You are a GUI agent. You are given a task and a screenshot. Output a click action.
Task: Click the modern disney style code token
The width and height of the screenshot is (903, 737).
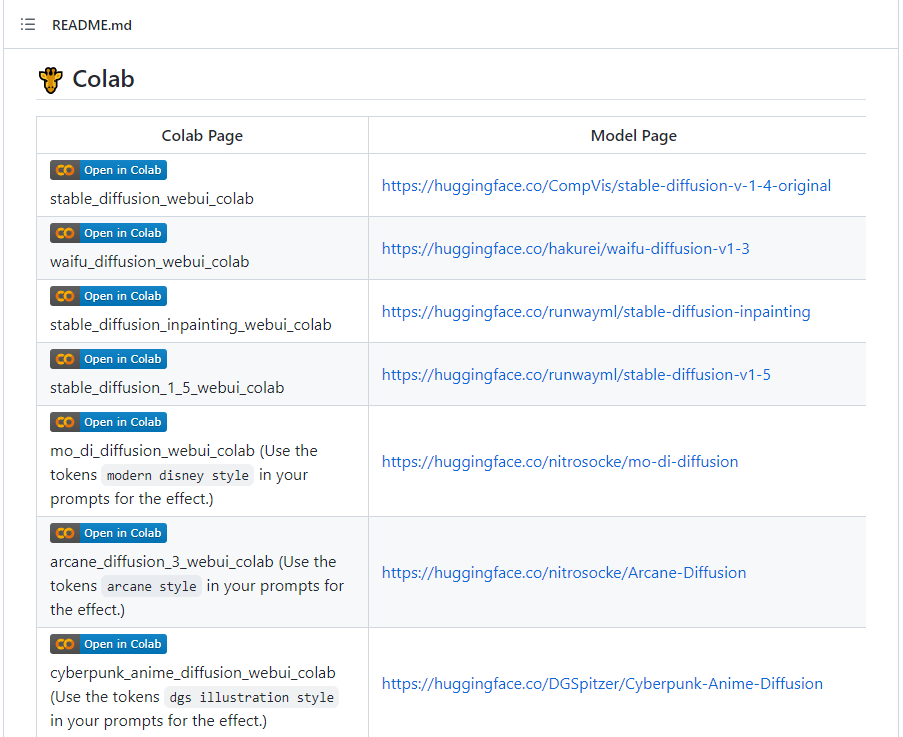point(177,476)
